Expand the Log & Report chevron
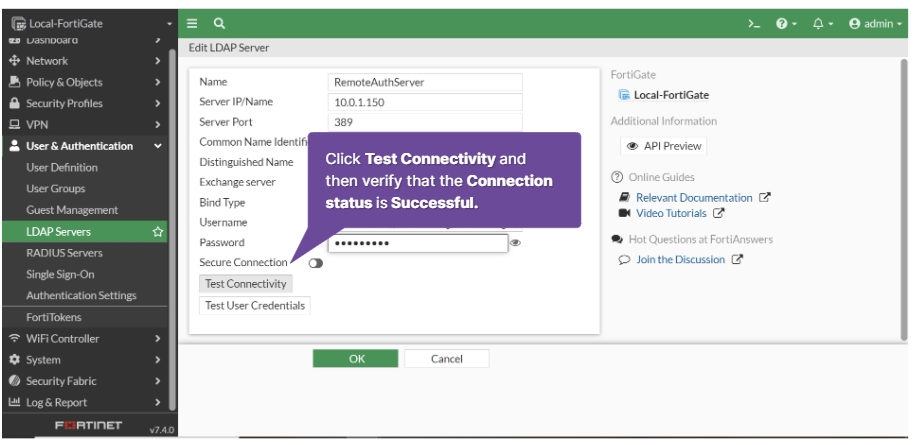Image resolution: width=915 pixels, height=445 pixels. coord(158,402)
